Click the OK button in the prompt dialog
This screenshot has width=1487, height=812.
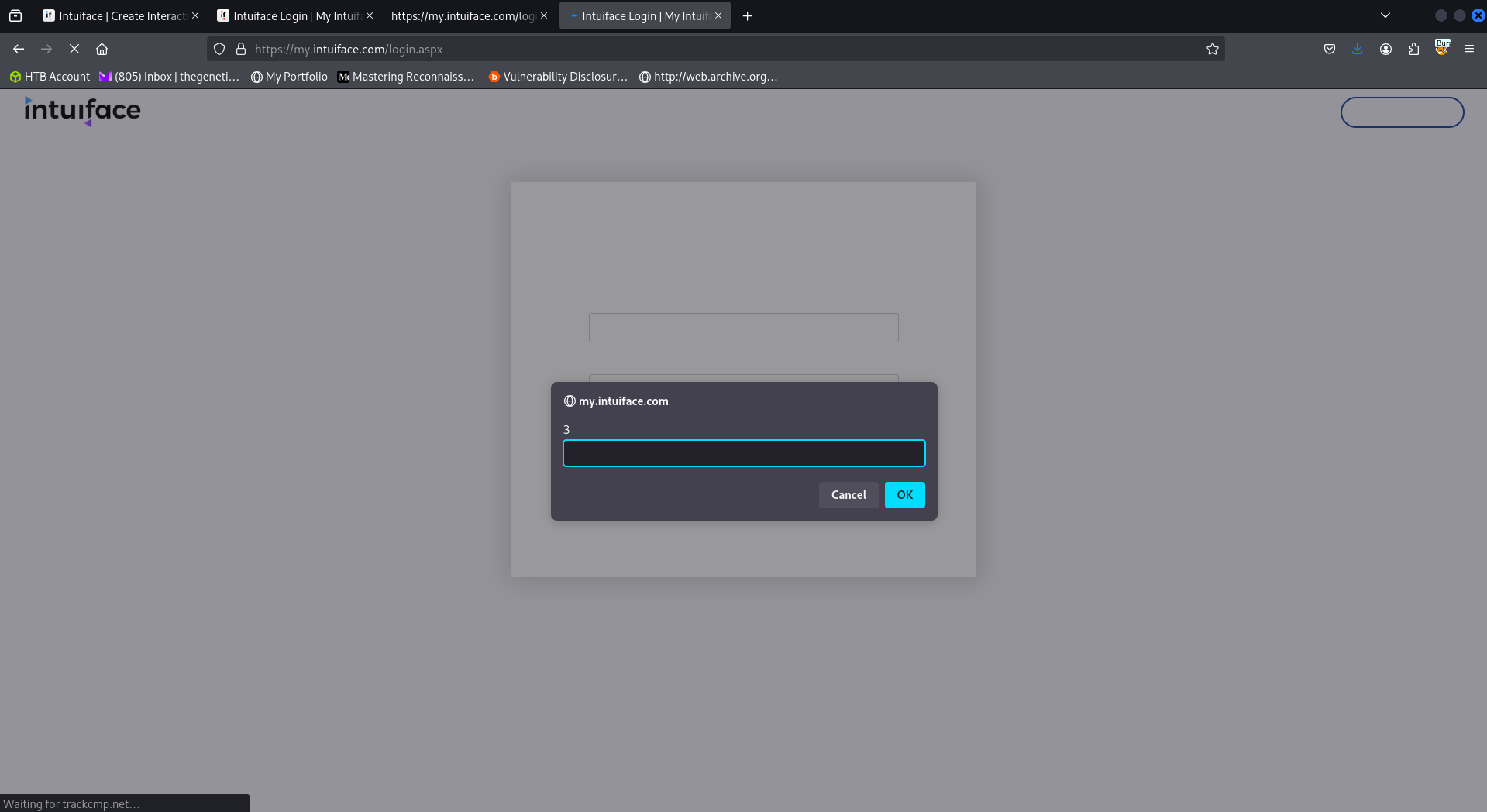point(904,495)
